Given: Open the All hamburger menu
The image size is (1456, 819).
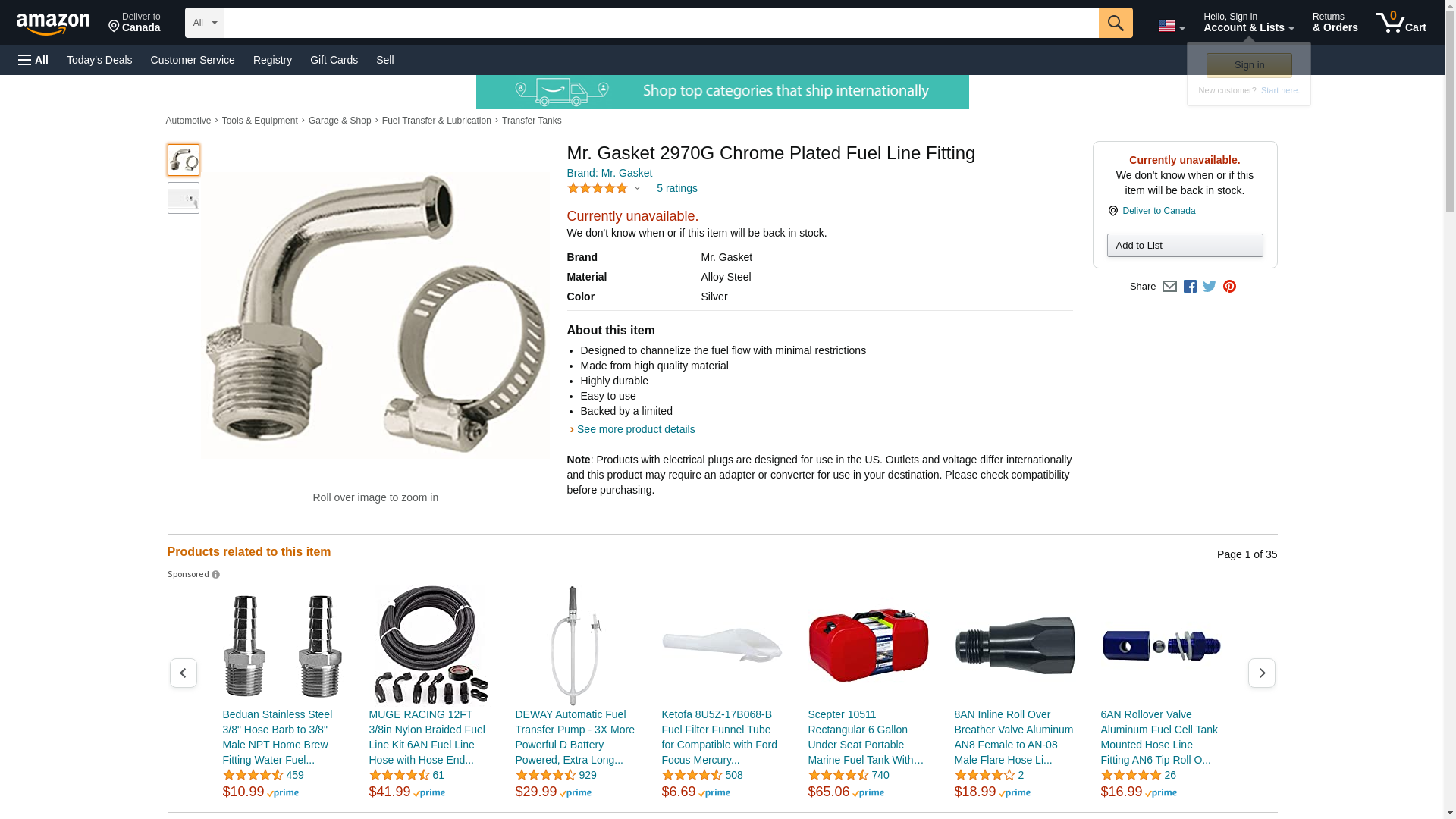Looking at the screenshot, I should [33, 60].
